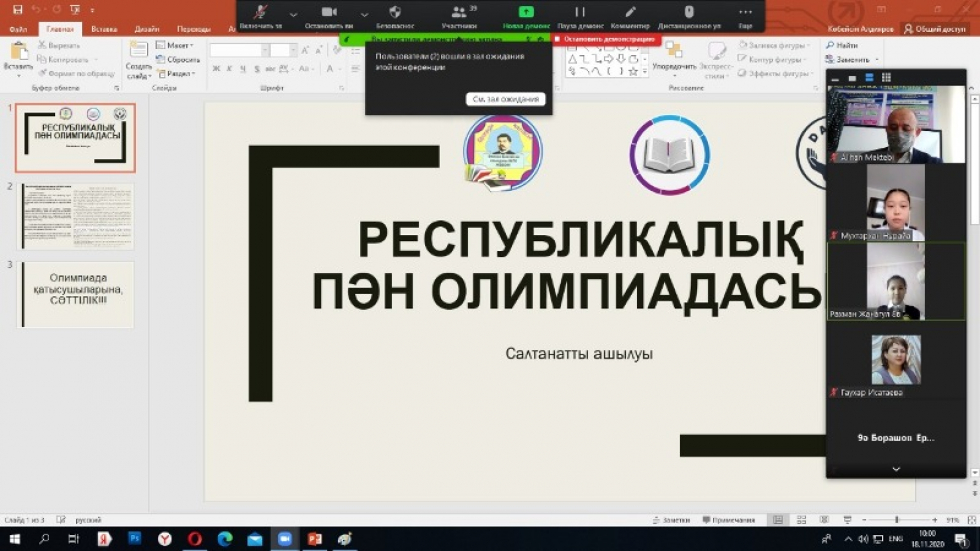The image size is (980, 551).
Task: Select slide 3 thumbnail with Олимпиада text
Action: click(x=77, y=294)
